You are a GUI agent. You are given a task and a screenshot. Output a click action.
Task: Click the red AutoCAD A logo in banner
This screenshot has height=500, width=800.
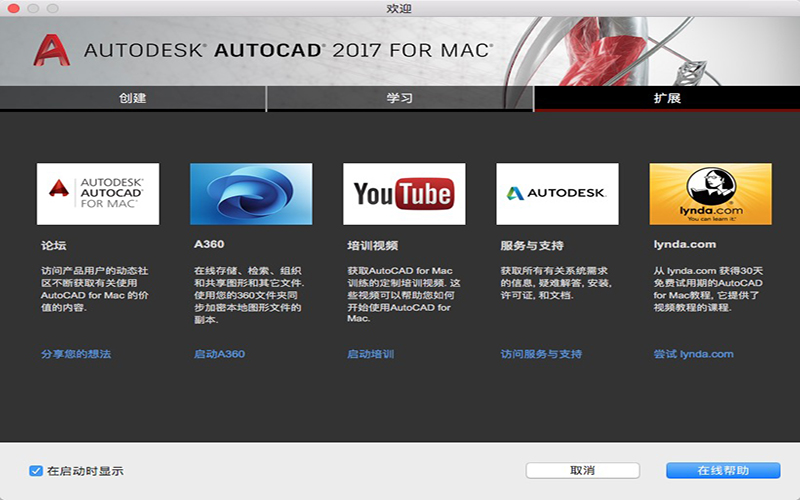(52, 50)
